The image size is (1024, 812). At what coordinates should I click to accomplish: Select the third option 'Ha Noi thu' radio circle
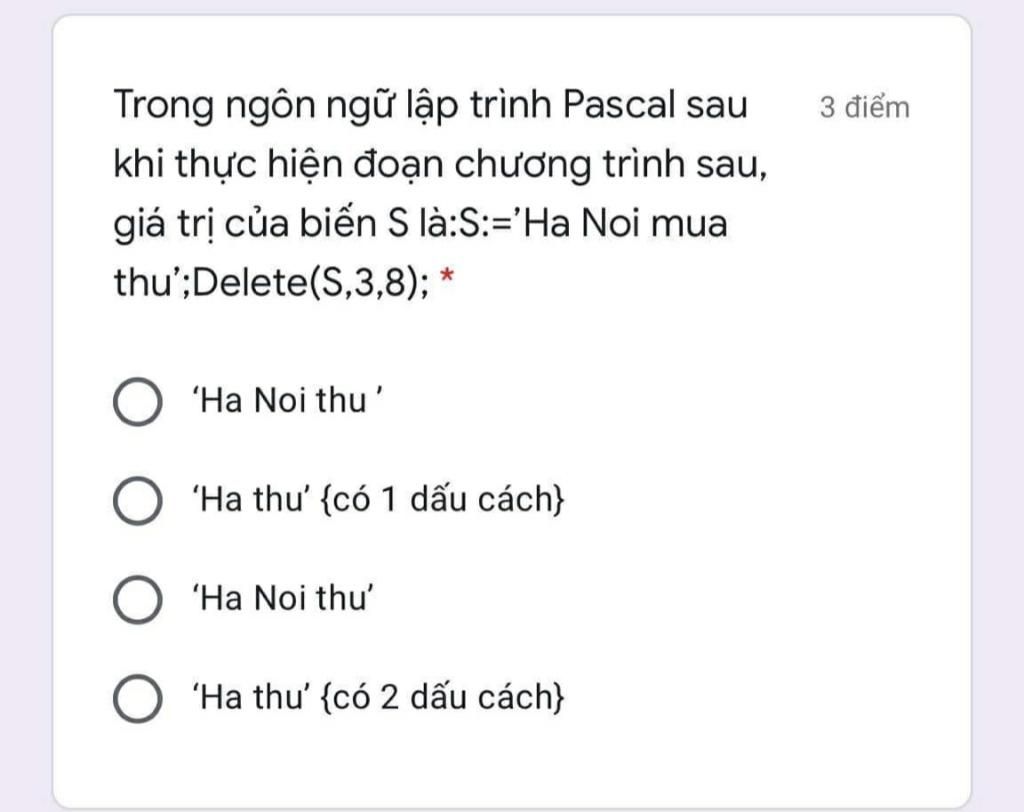(138, 600)
